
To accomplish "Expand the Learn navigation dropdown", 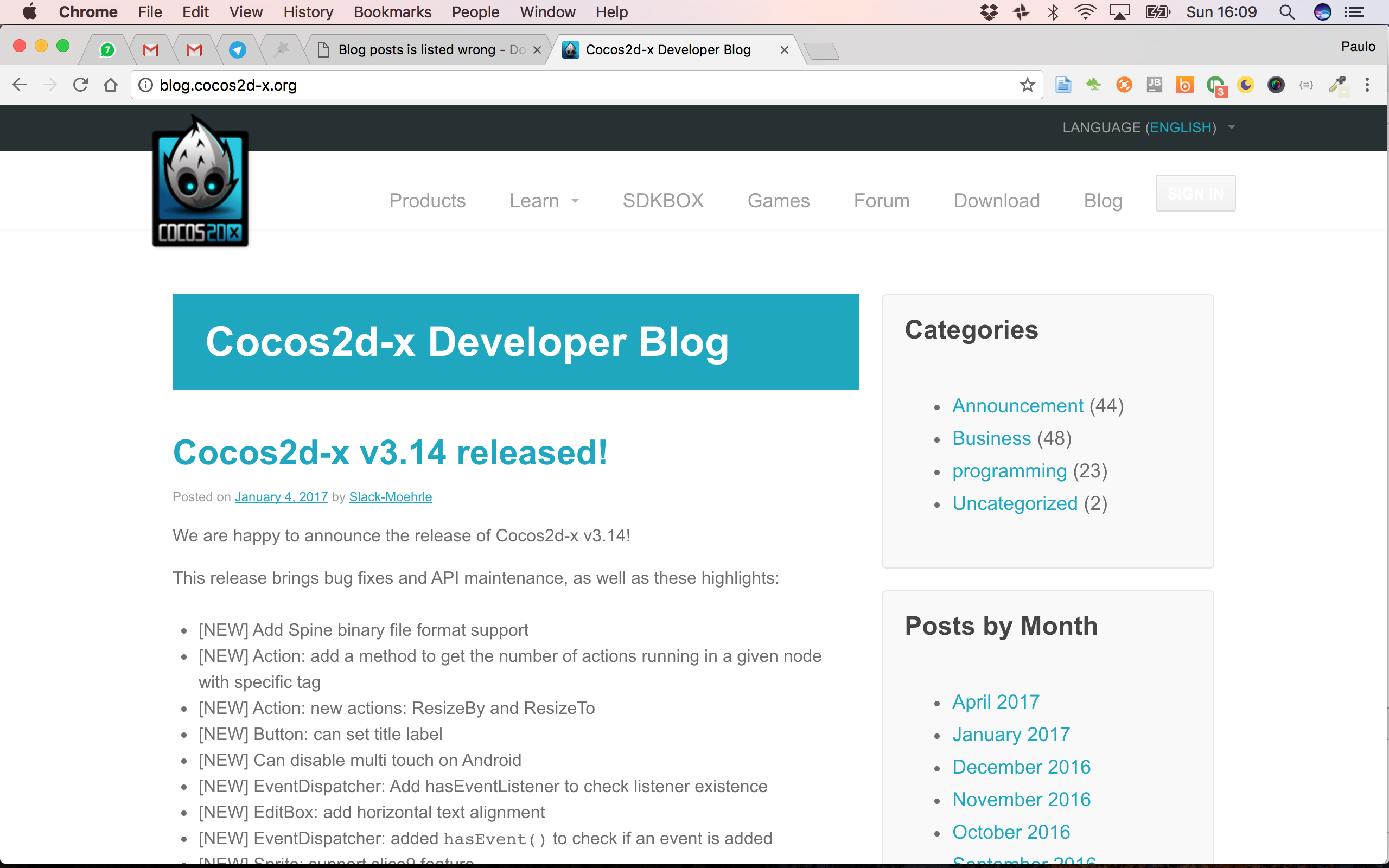I will pos(544,200).
